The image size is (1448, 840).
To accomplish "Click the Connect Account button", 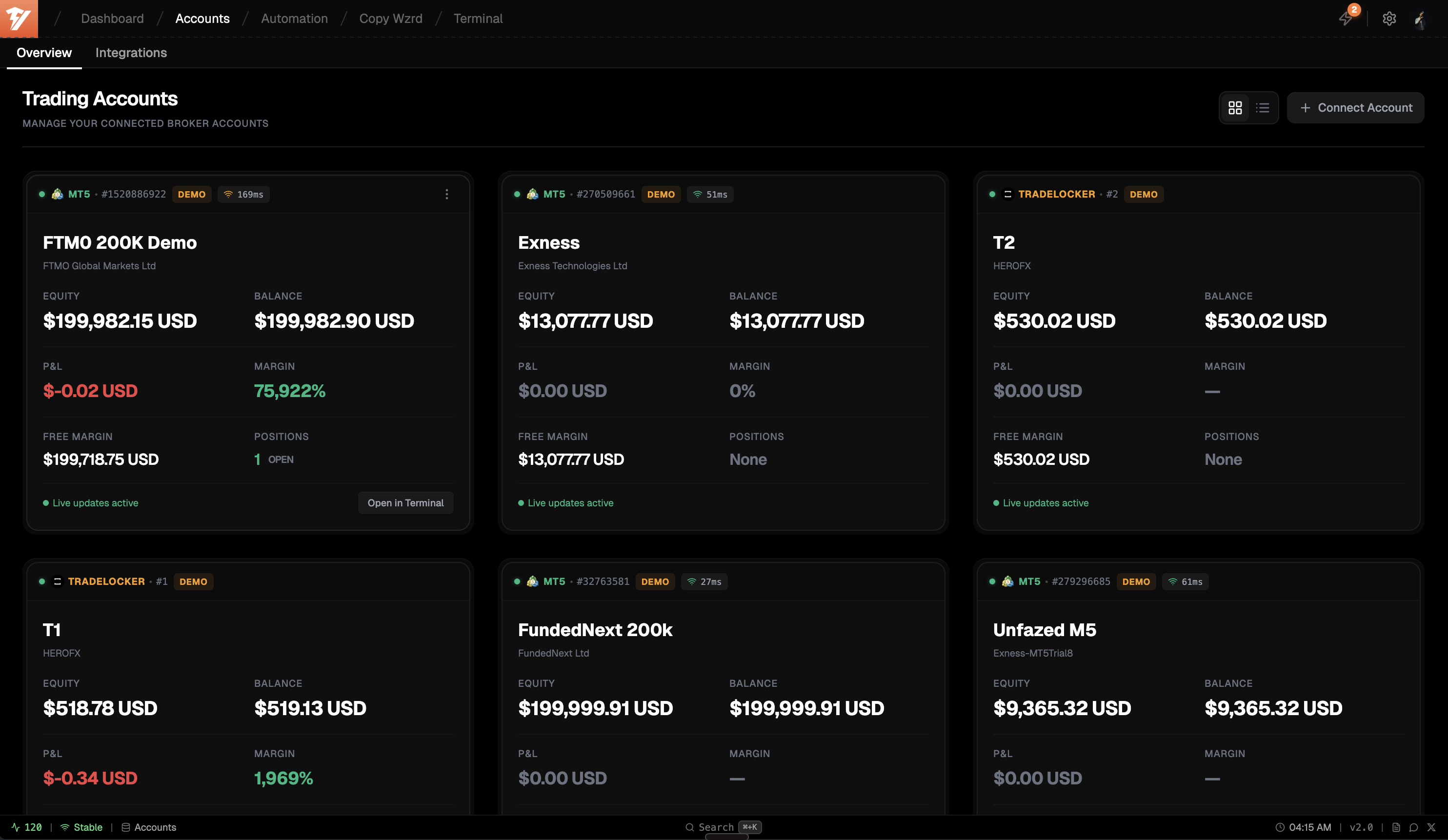I will click(1355, 107).
